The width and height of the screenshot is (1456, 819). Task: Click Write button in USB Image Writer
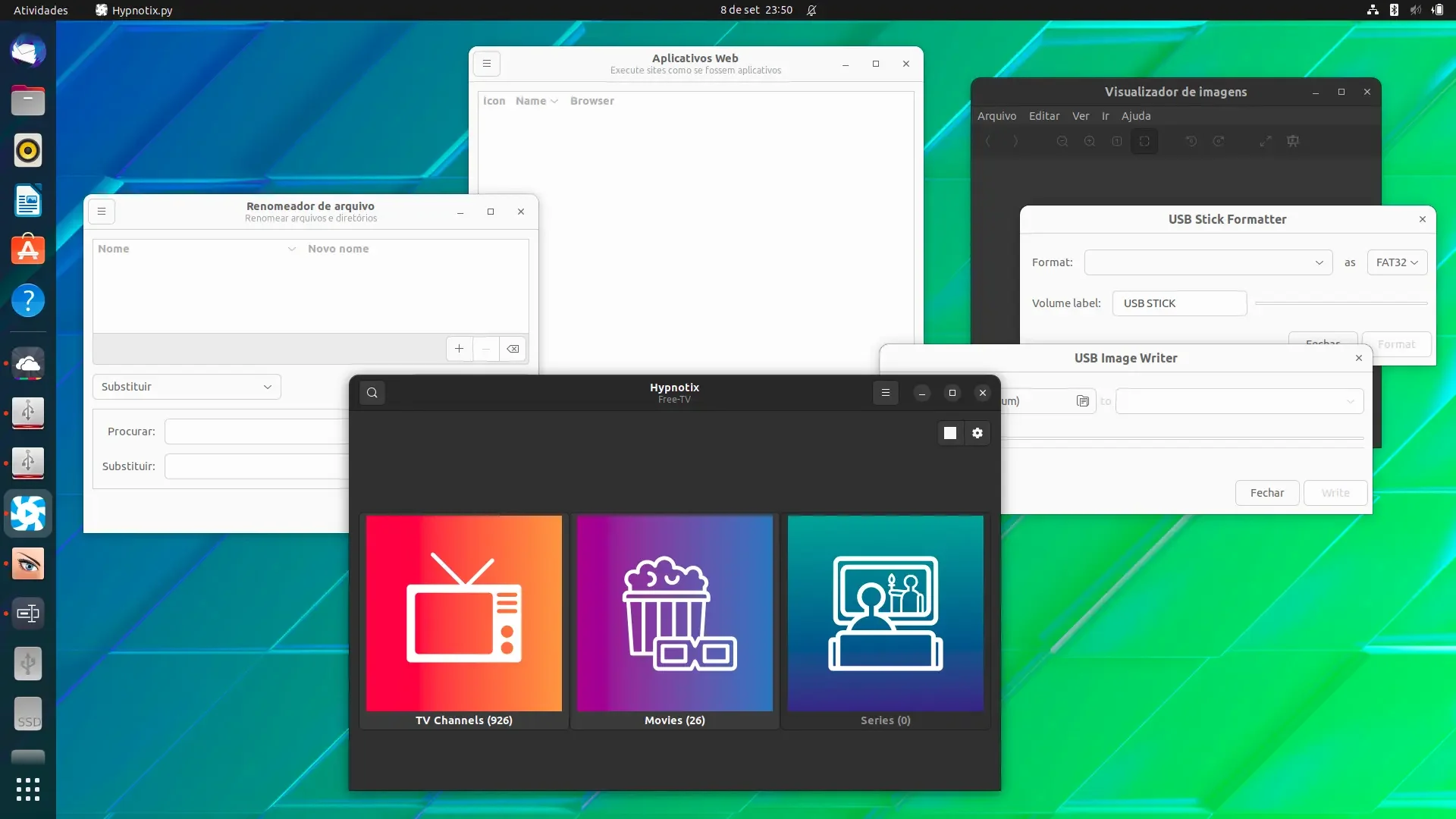[1335, 493]
